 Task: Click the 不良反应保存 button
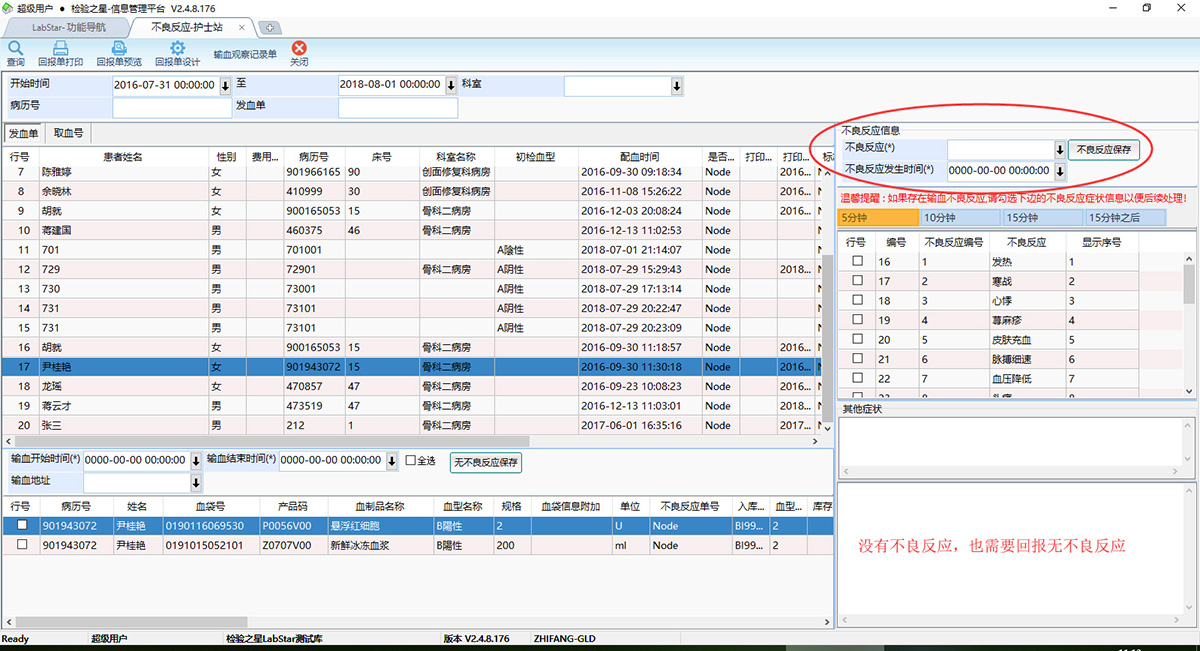1104,150
